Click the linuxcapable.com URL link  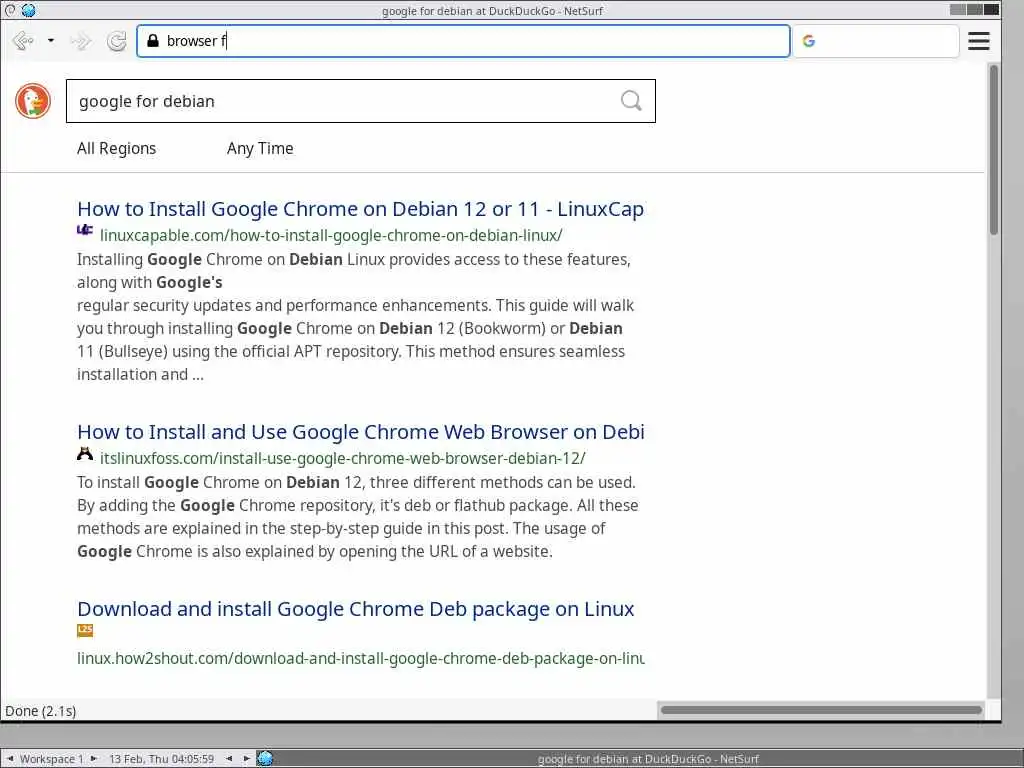click(x=331, y=235)
